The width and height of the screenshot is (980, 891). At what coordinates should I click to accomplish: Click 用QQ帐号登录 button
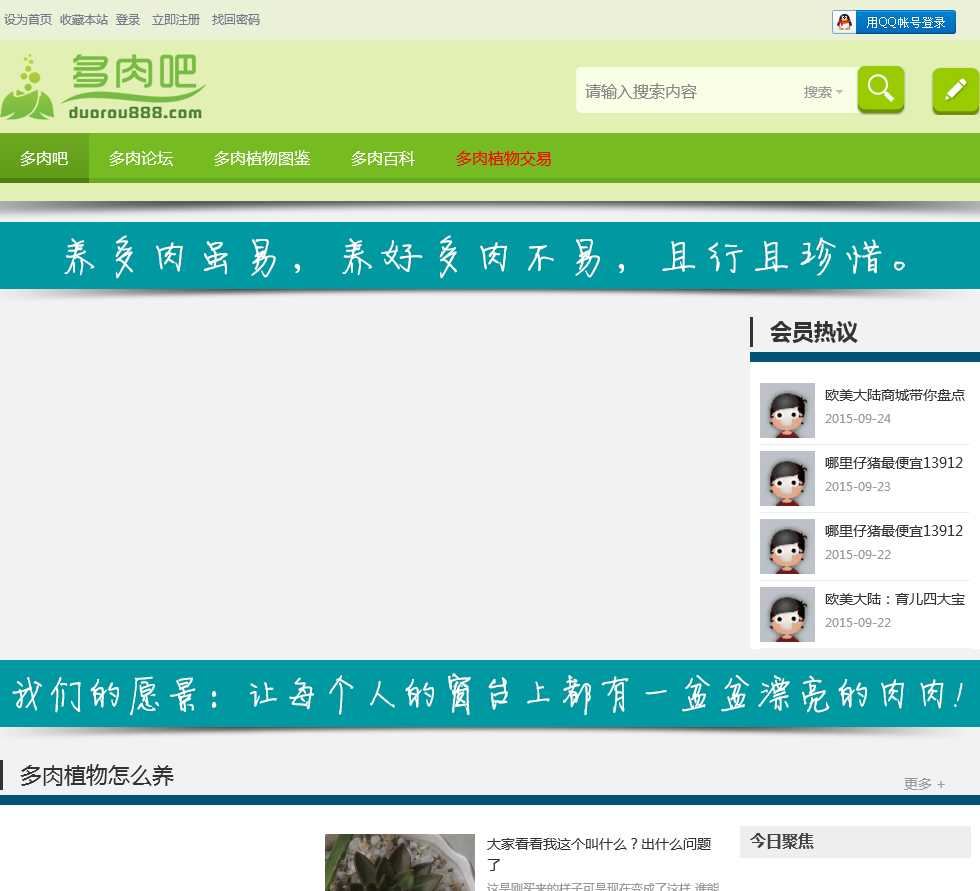click(x=894, y=22)
